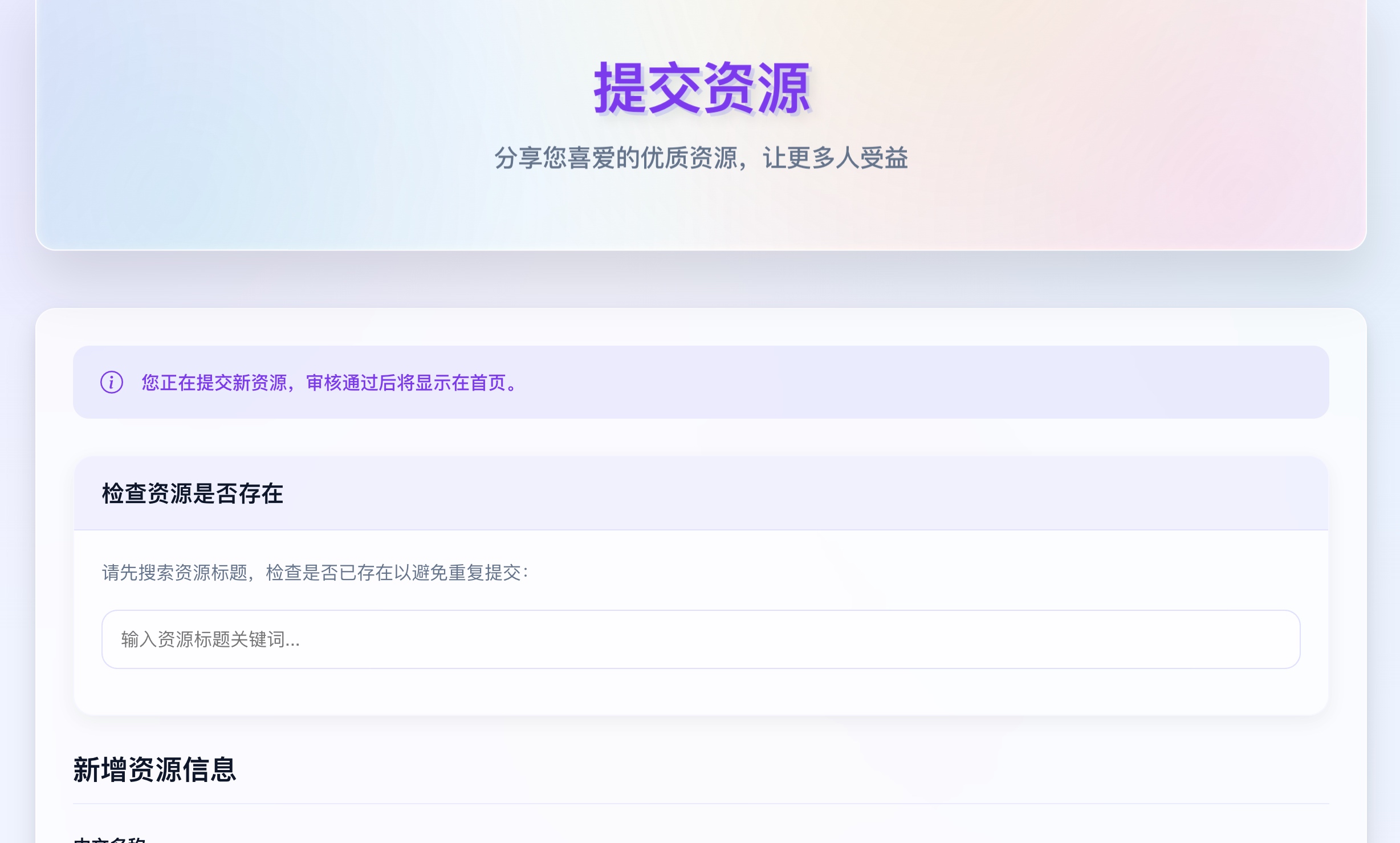This screenshot has width=1400, height=843.
Task: Click blank area of 检查资源是否存在 header band
Action: coord(798,493)
